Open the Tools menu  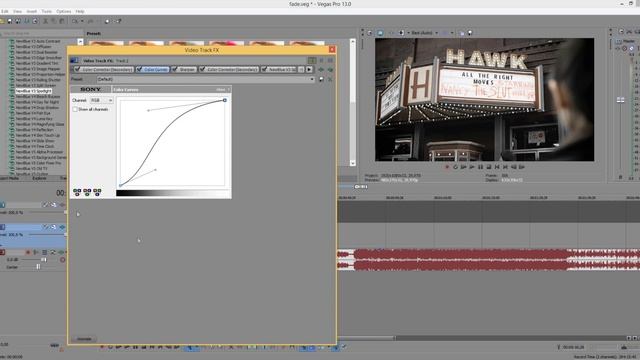point(47,11)
